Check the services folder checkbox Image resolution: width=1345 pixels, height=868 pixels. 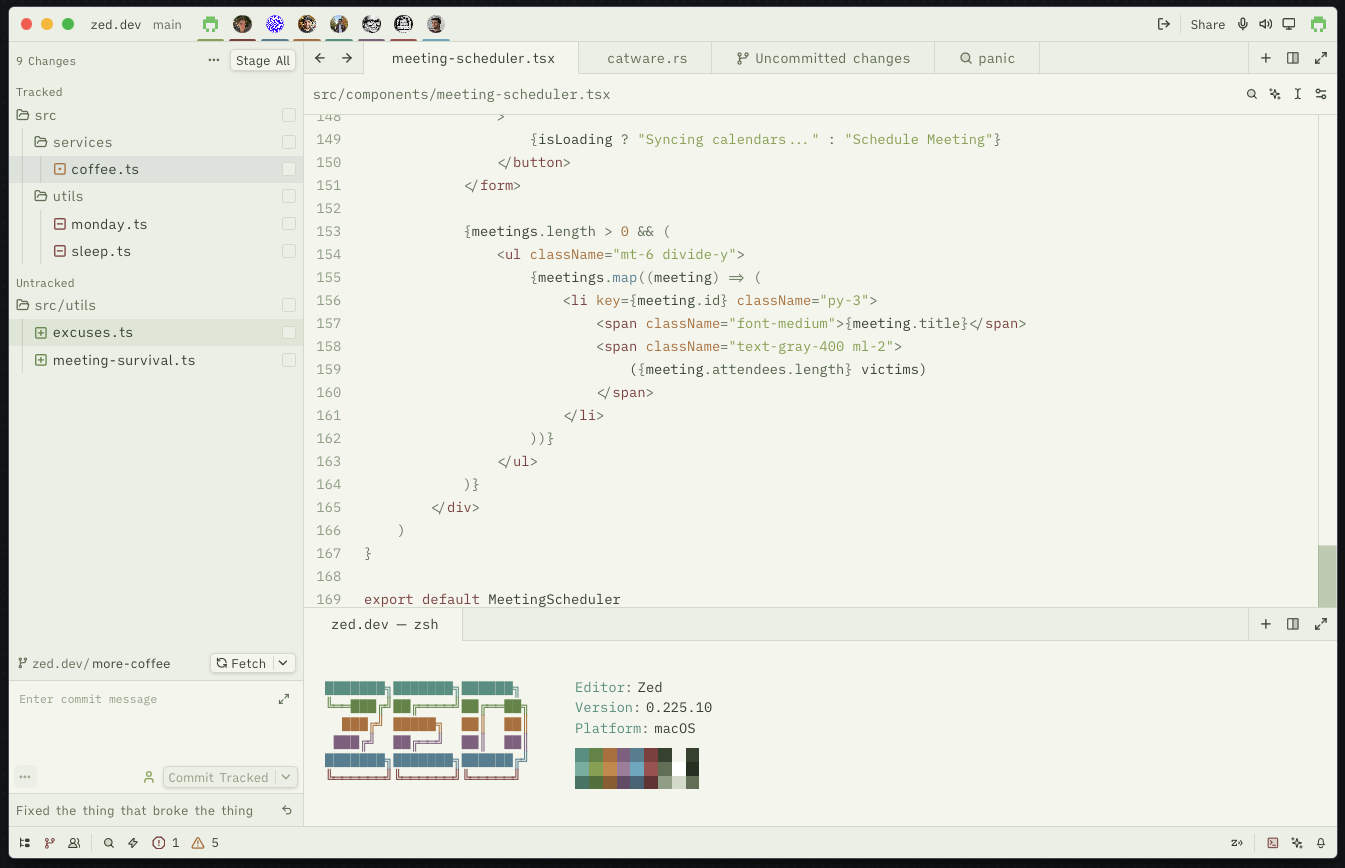click(x=289, y=142)
